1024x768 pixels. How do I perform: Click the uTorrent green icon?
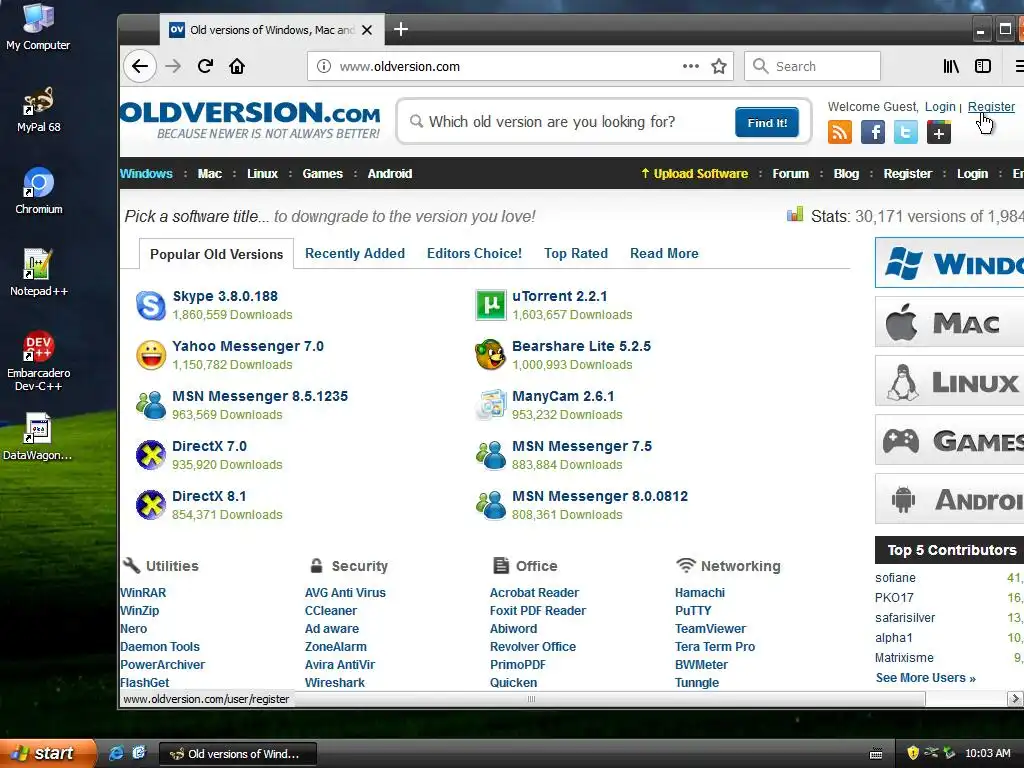pos(491,306)
